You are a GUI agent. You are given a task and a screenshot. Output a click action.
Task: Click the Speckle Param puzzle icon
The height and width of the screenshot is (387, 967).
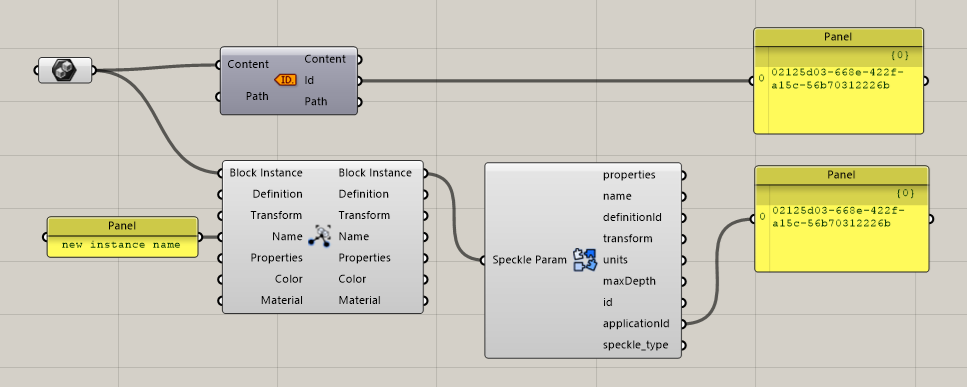[x=585, y=260]
